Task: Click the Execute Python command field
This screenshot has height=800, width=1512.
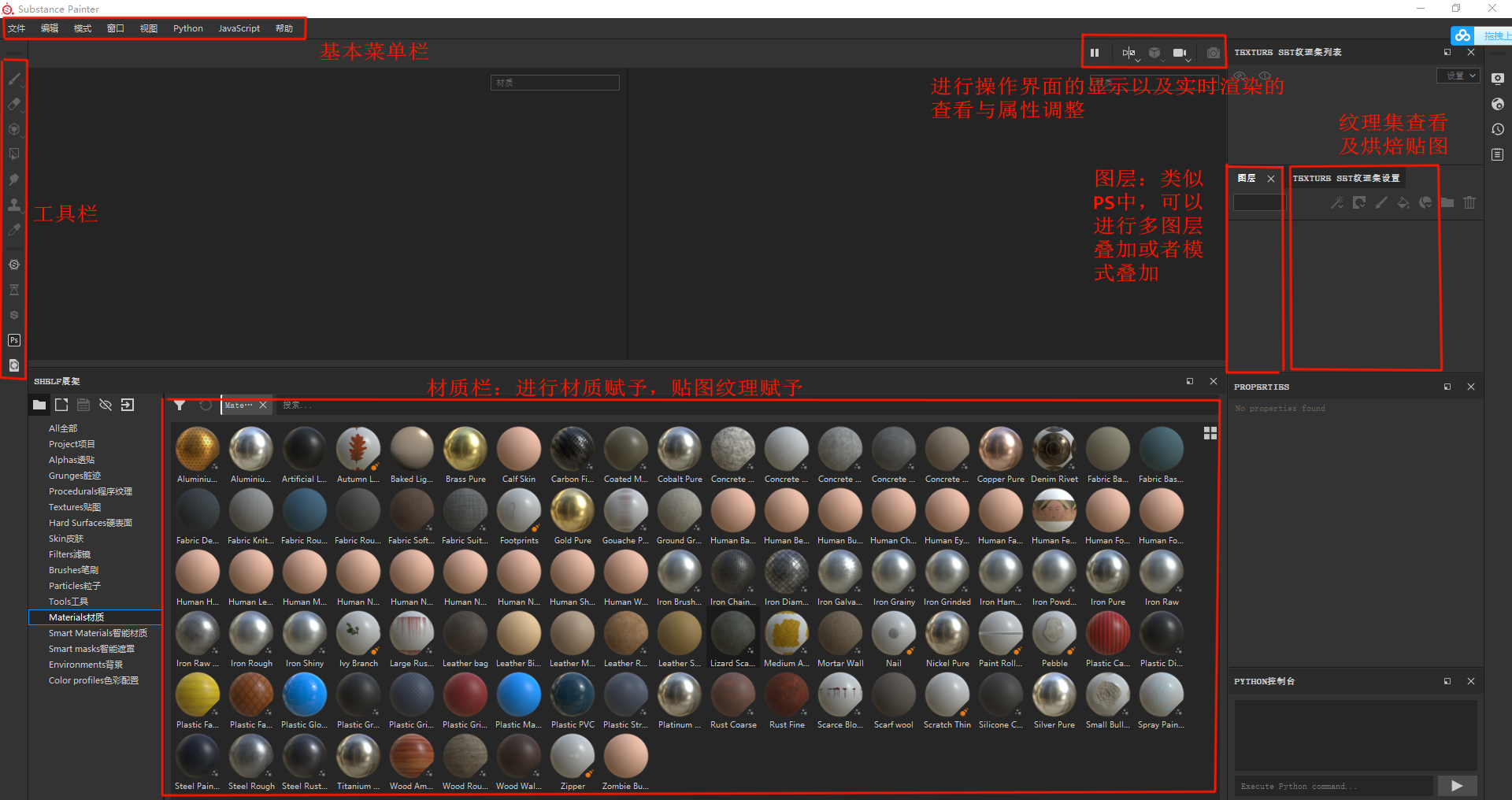Action: coord(1334,786)
